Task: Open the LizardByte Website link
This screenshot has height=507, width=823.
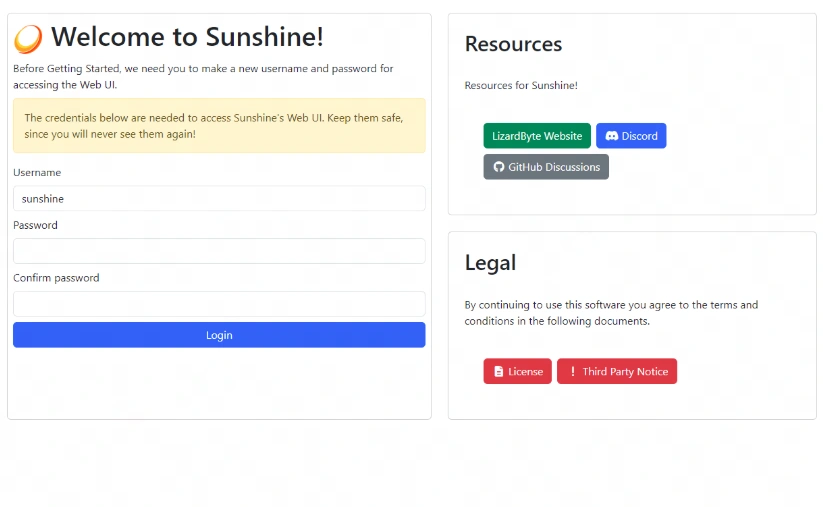Action: tap(537, 136)
